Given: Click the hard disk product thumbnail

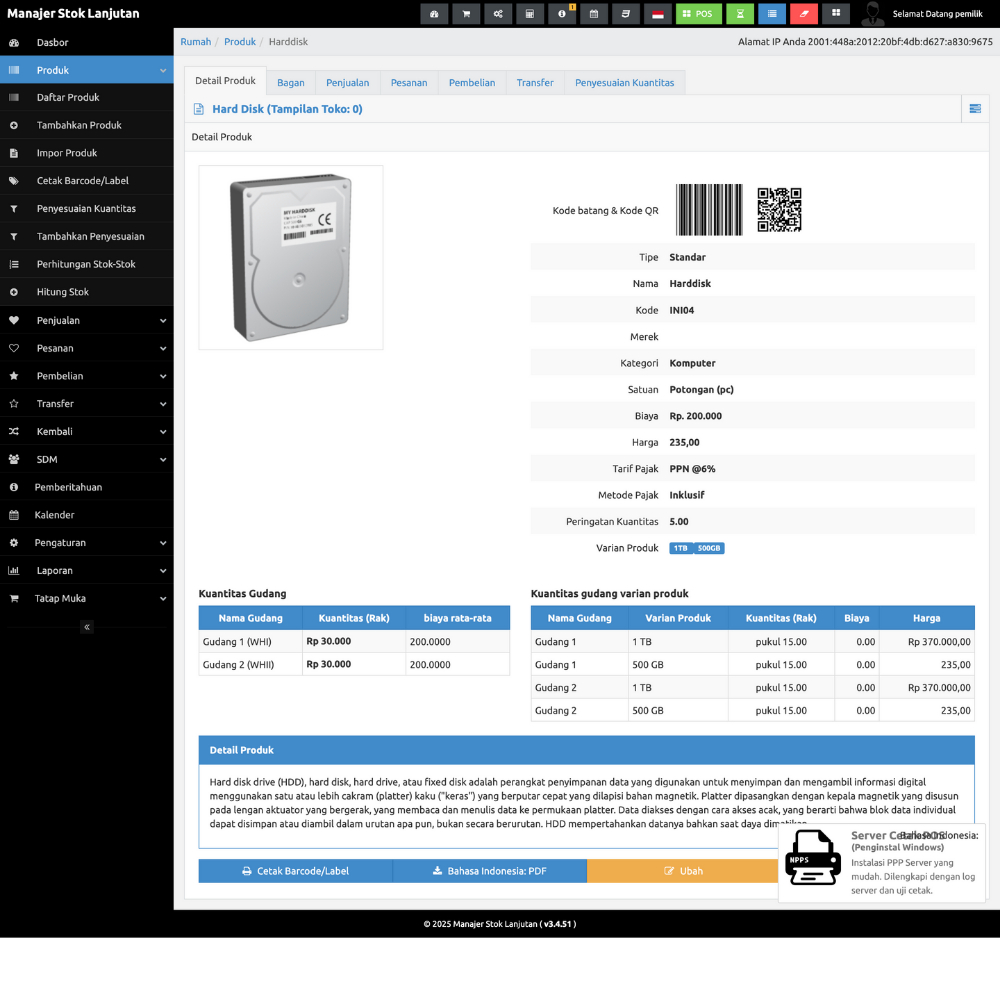Looking at the screenshot, I should (291, 257).
